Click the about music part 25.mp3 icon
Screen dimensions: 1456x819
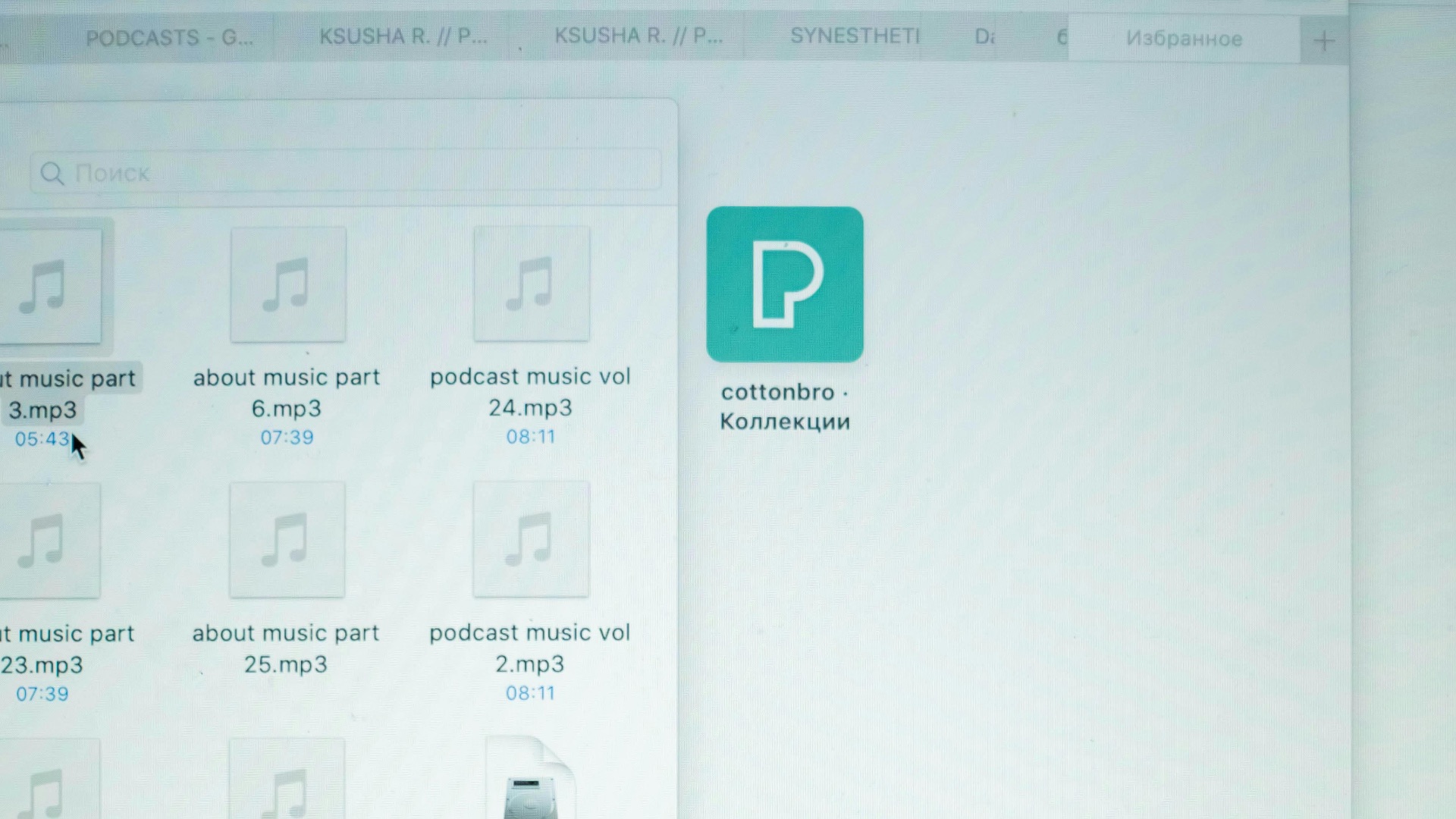coord(287,540)
